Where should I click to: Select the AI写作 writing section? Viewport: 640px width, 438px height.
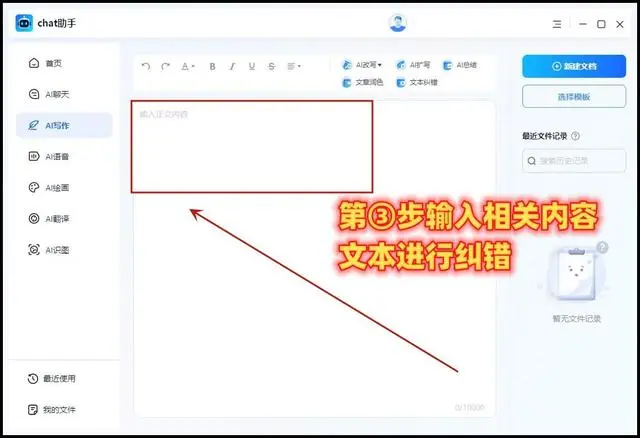(x=64, y=125)
